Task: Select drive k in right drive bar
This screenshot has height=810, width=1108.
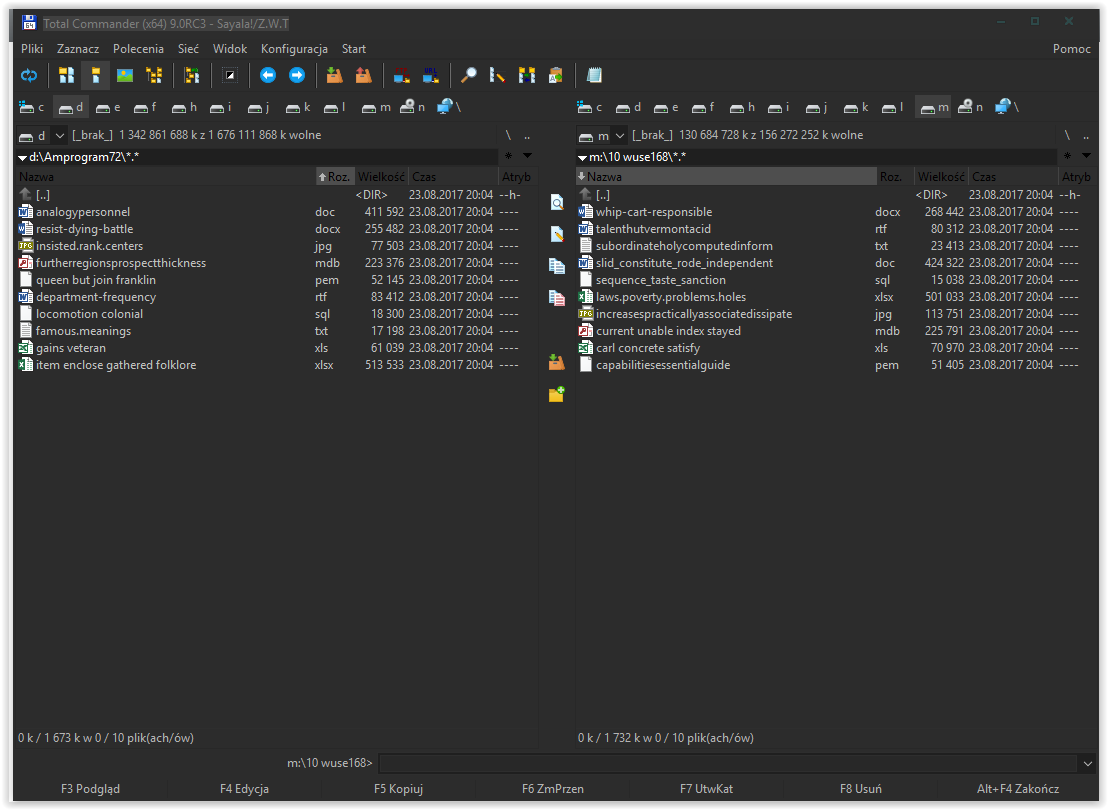Action: click(x=856, y=107)
